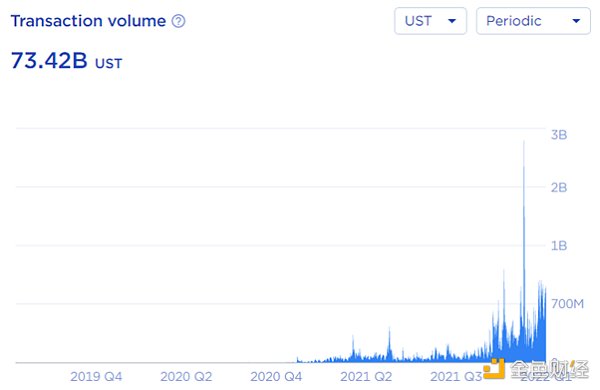Open the UST currency dropdown
The image size is (600, 390).
point(430,21)
